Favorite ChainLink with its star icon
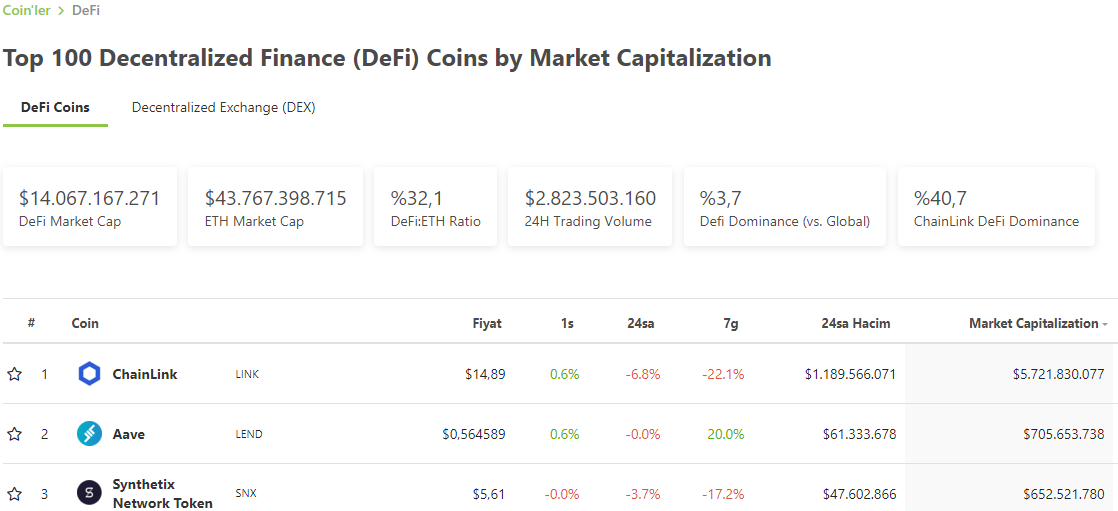 (14, 374)
